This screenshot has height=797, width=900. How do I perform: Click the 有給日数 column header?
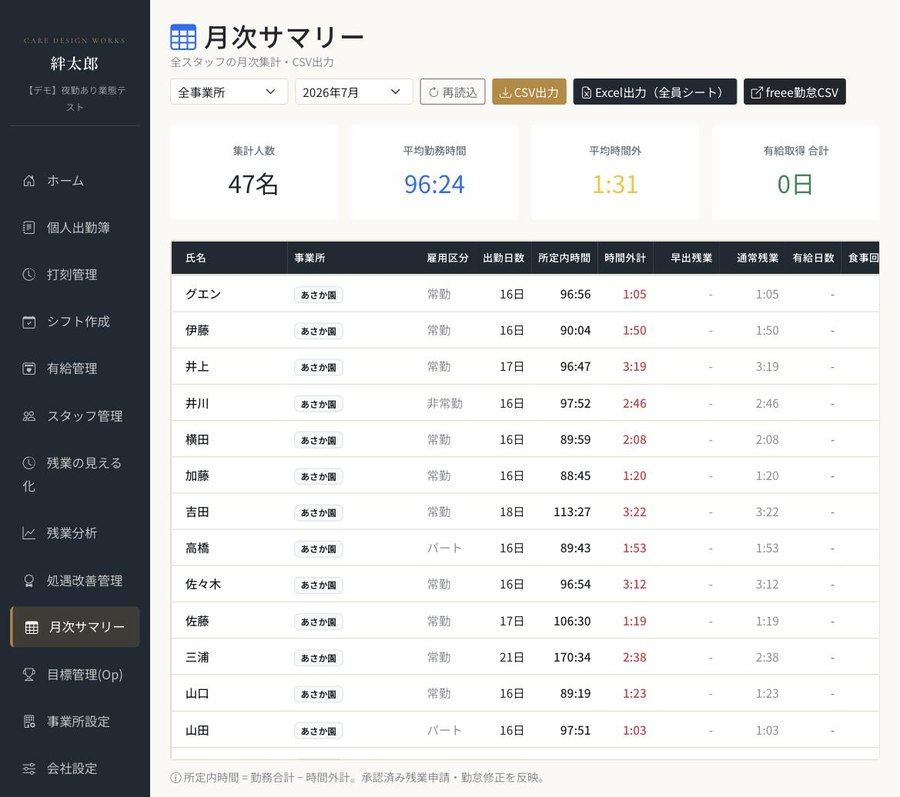pyautogui.click(x=813, y=258)
